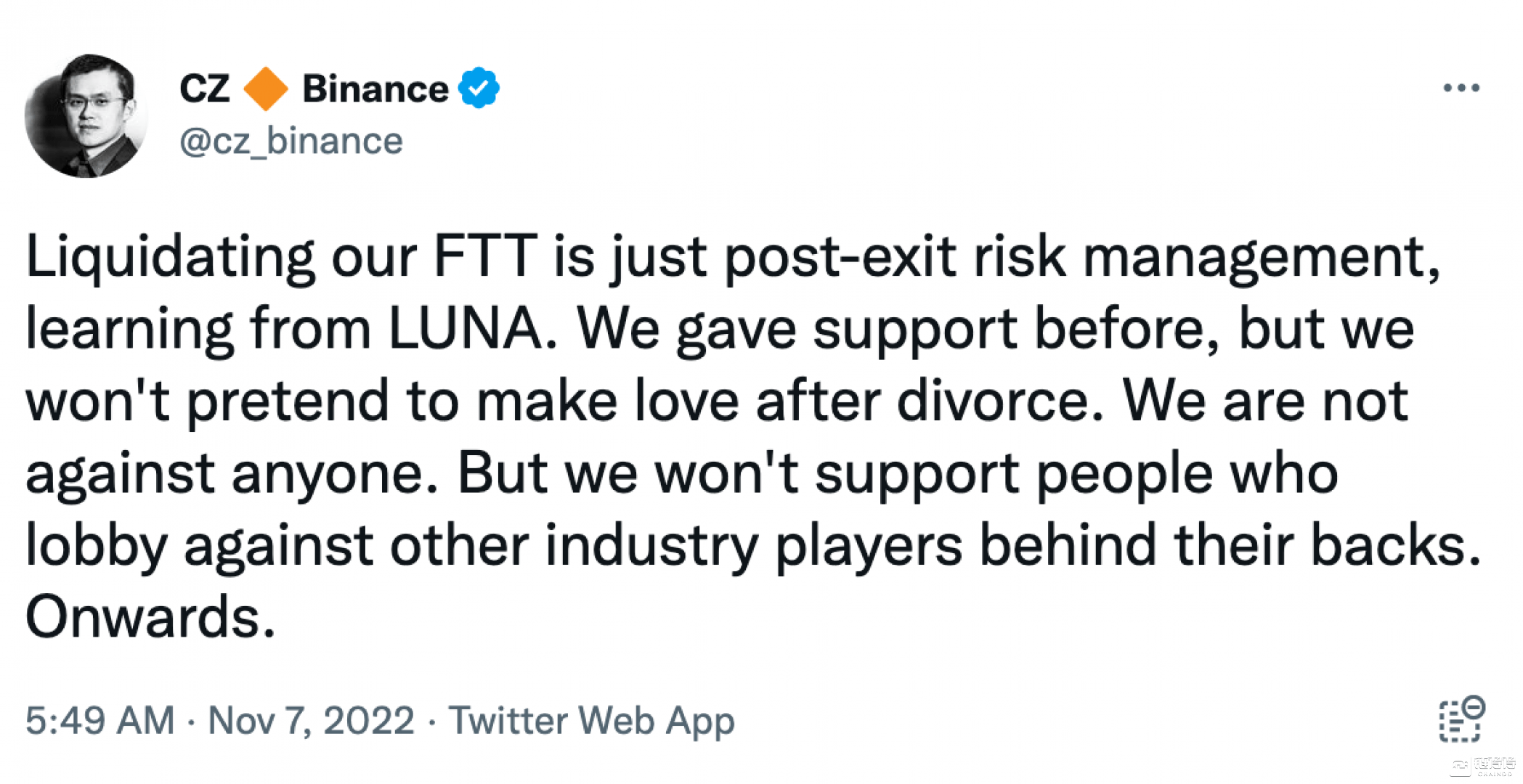Image resolution: width=1523 pixels, height=784 pixels.
Task: Click the "CZ" display name
Action: 204,89
